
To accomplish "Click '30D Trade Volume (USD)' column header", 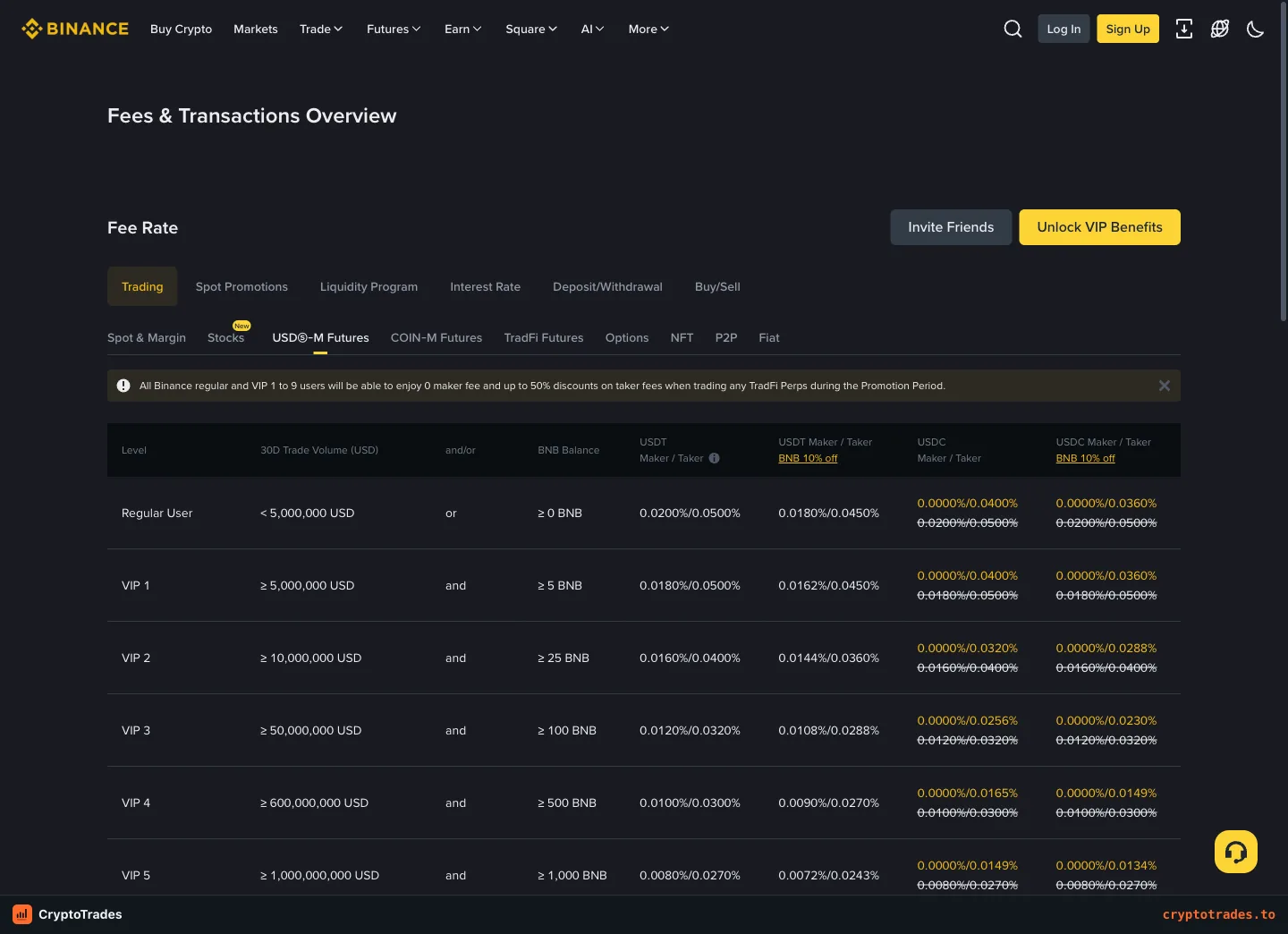I will [x=319, y=450].
